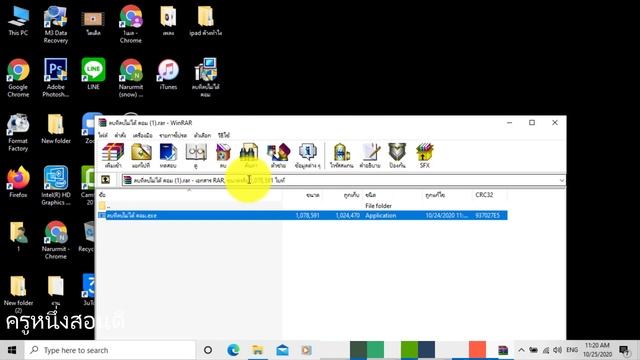
Task: Click the "Application" type cell
Action: (380, 216)
